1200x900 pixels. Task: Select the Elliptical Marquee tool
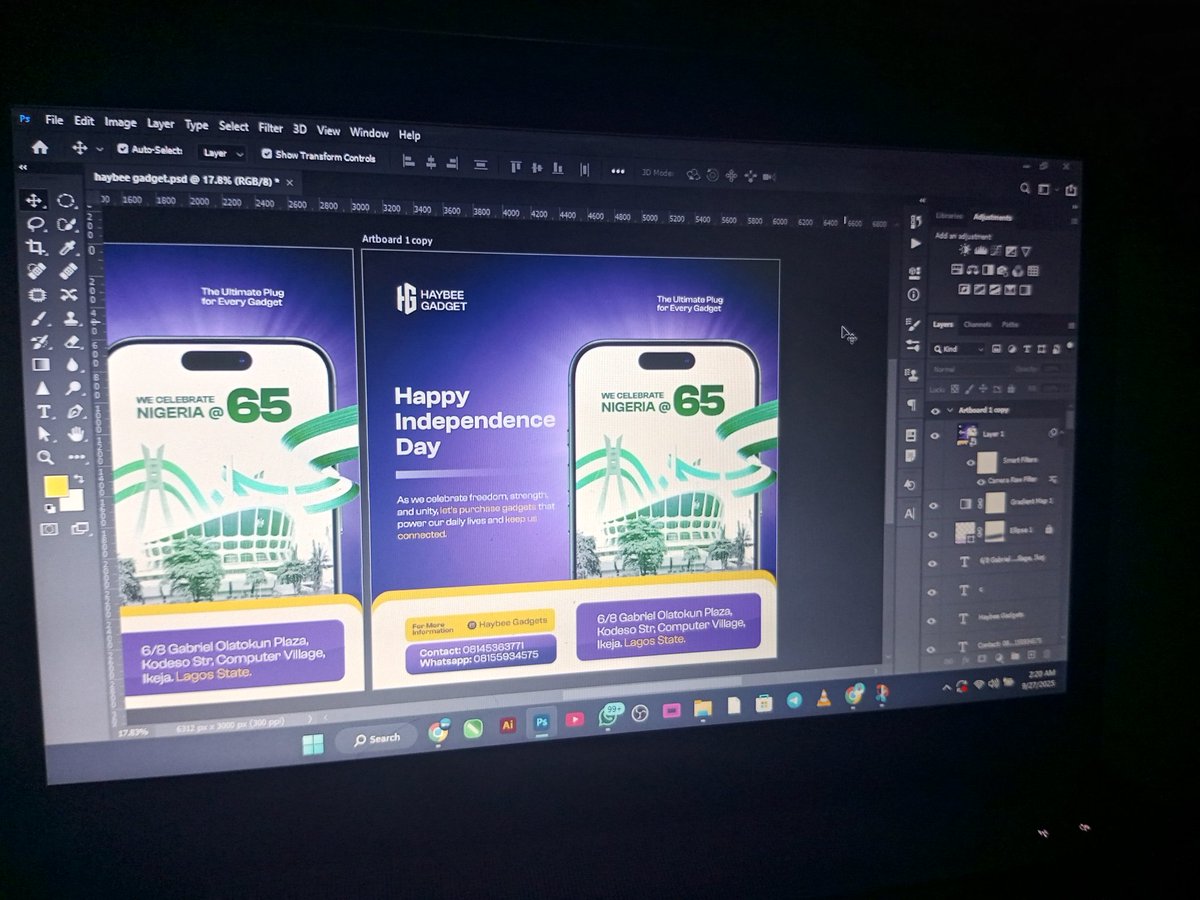(x=66, y=201)
